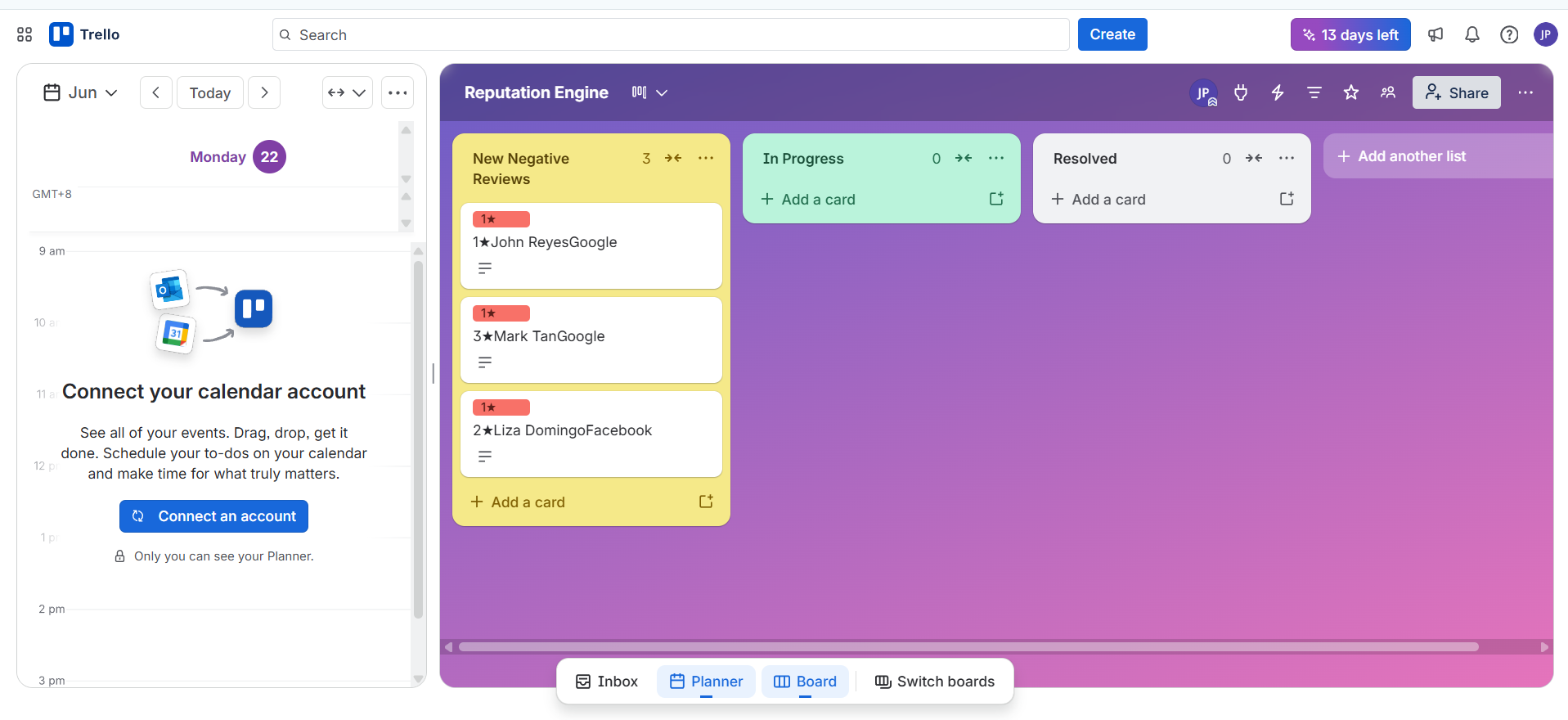Open the board filter icon

click(x=1314, y=92)
